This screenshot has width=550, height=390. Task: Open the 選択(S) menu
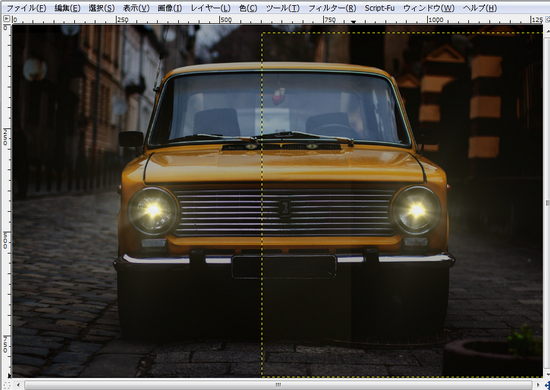point(101,8)
